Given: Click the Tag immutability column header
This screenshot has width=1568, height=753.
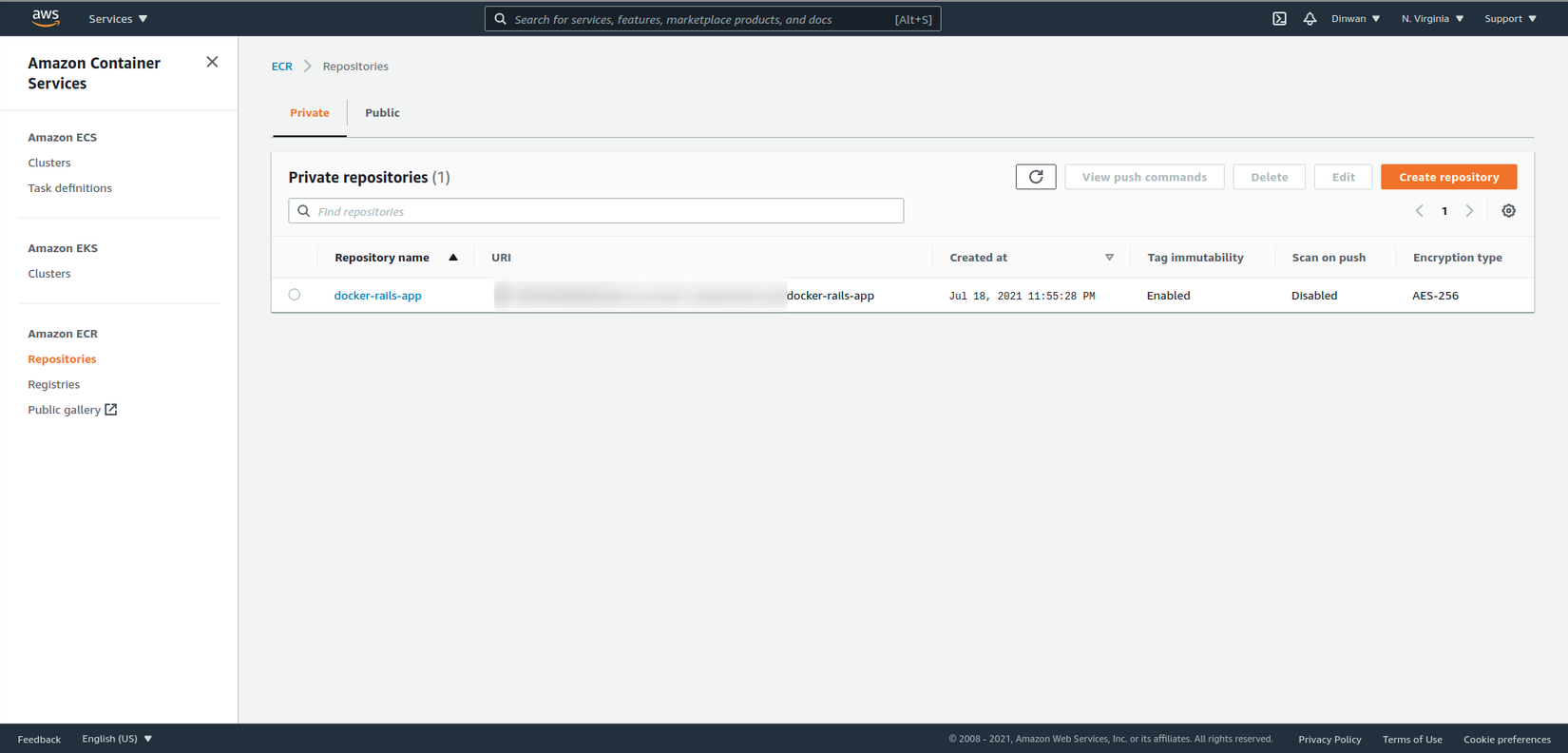Looking at the screenshot, I should click(x=1195, y=258).
